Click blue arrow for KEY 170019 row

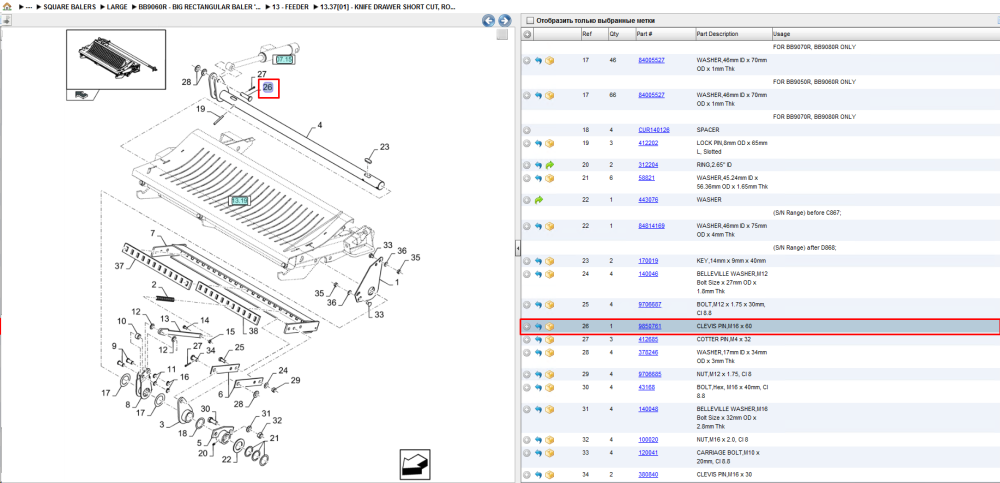[538, 261]
